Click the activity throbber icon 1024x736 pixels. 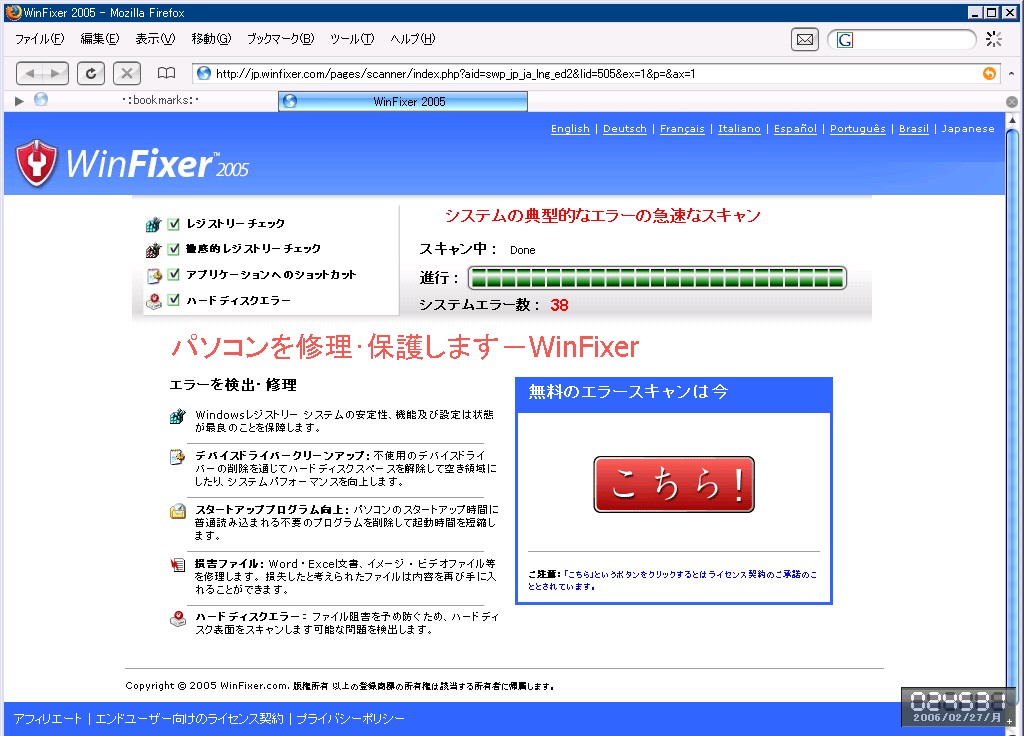(993, 39)
